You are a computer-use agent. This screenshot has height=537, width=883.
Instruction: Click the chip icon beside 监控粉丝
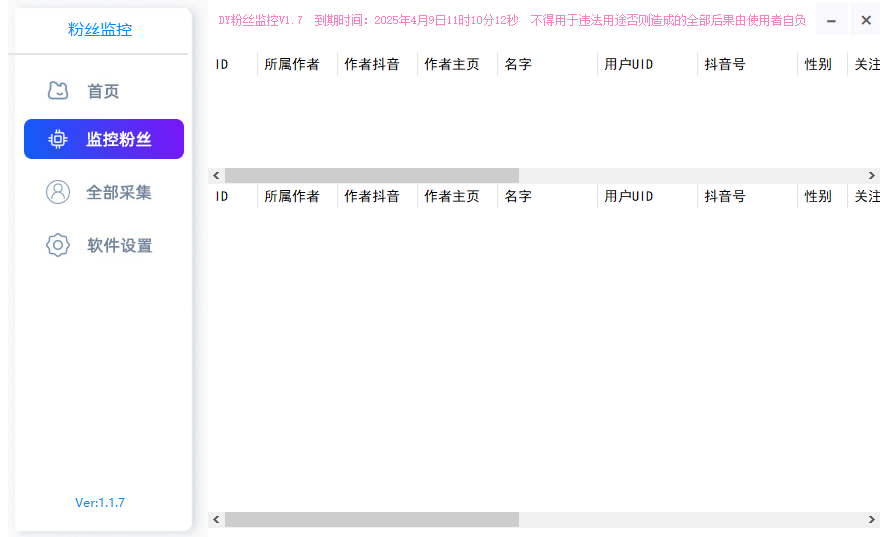(58, 139)
